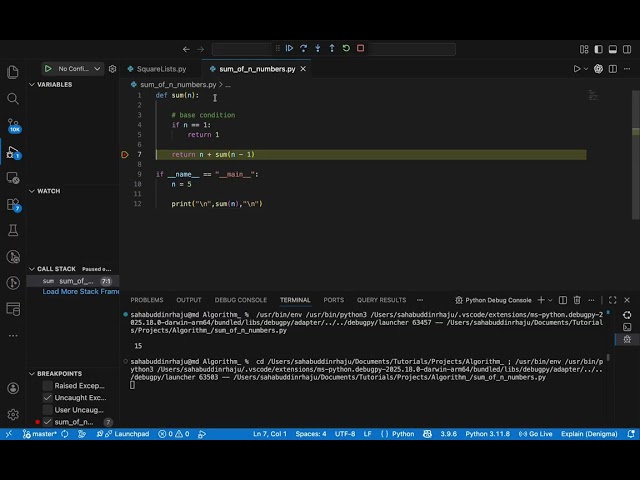This screenshot has width=640, height=480.
Task: Click Go Live in the status bar
Action: [x=535, y=434]
